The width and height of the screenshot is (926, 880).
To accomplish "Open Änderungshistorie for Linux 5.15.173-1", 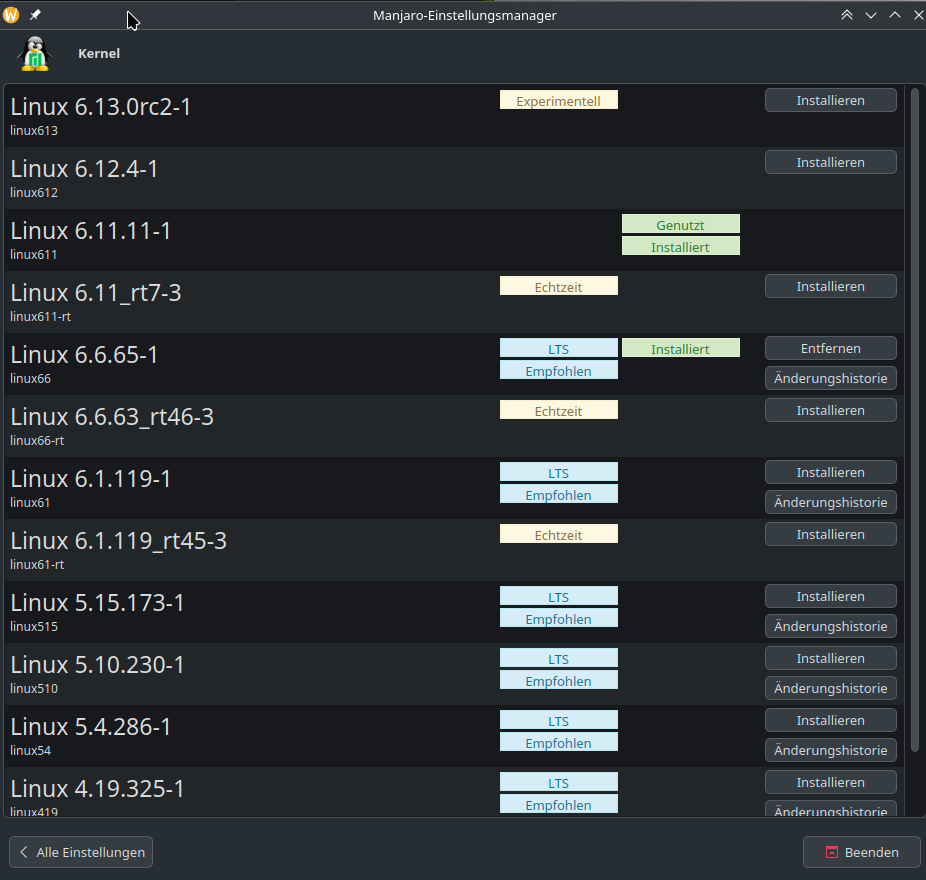I will (x=830, y=627).
